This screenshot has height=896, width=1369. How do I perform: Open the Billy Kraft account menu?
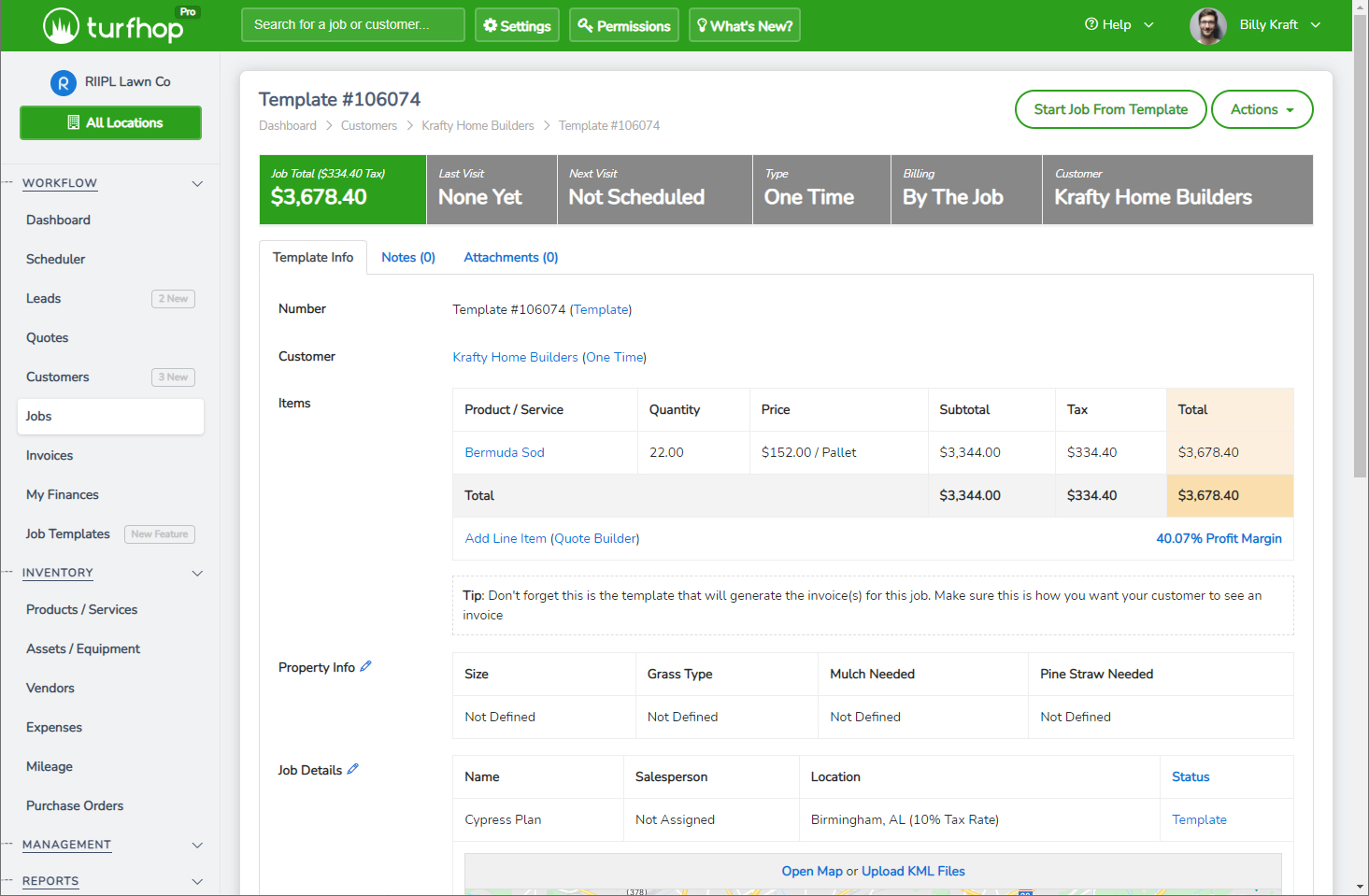1280,25
